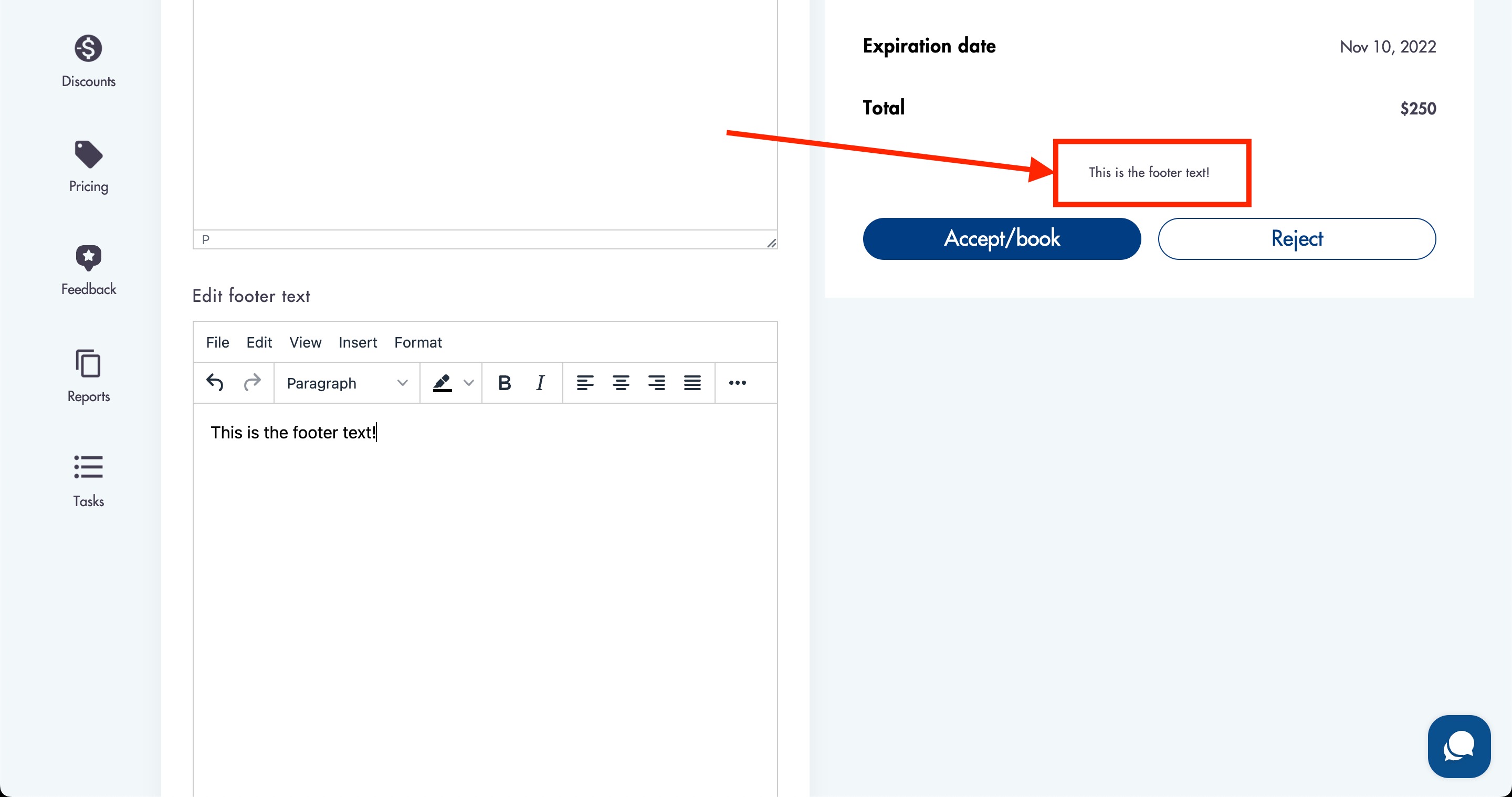This screenshot has height=797, width=1512.
Task: Open the Insert menu
Action: (358, 342)
